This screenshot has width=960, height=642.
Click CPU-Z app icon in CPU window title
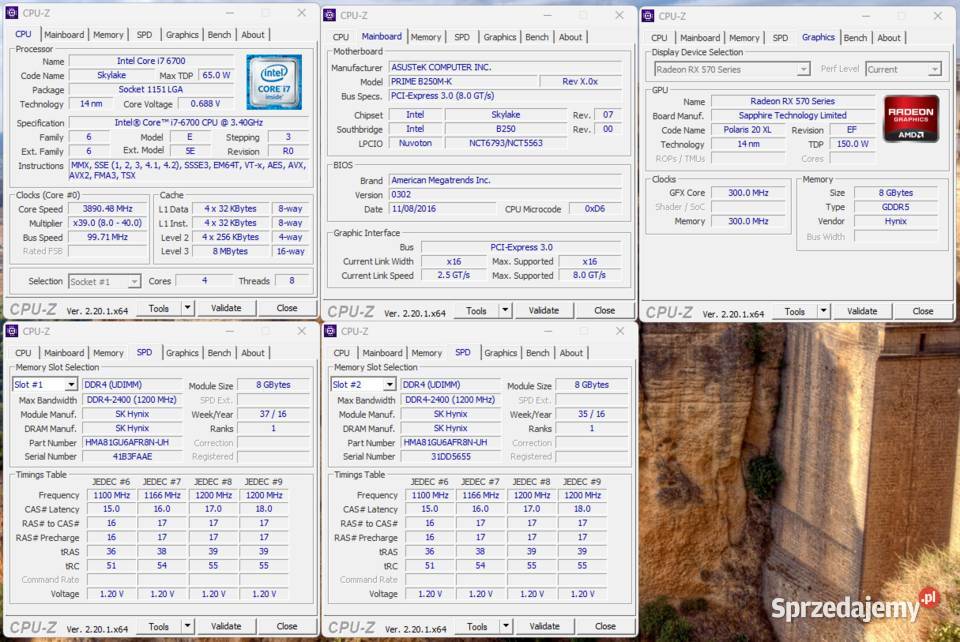click(x=12, y=13)
